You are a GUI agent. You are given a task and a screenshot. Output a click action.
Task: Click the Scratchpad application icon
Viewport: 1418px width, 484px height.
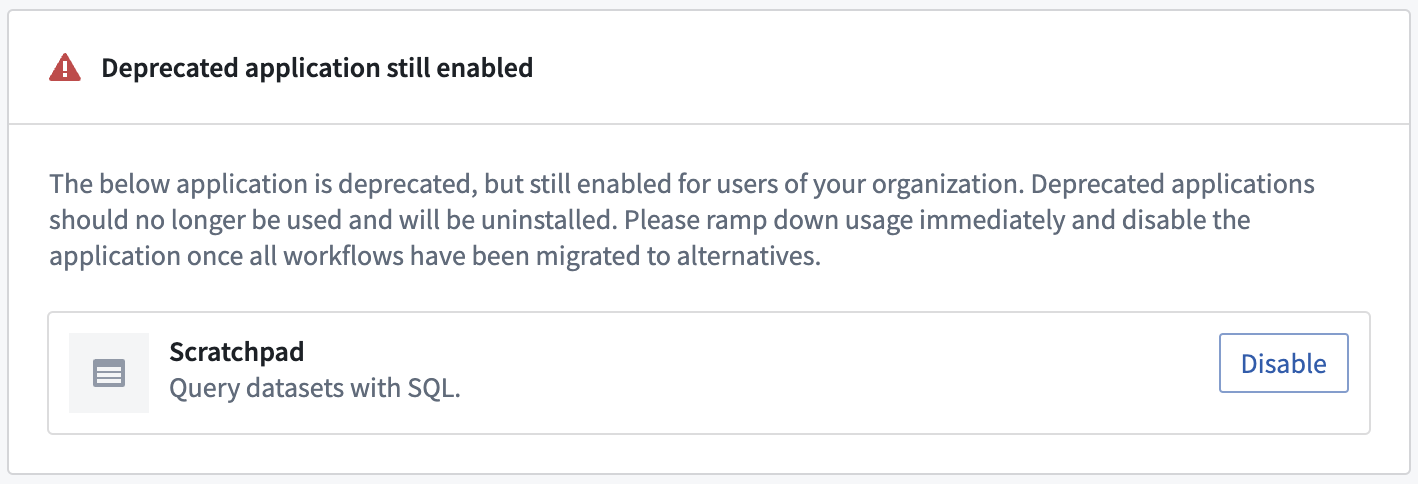pos(109,373)
